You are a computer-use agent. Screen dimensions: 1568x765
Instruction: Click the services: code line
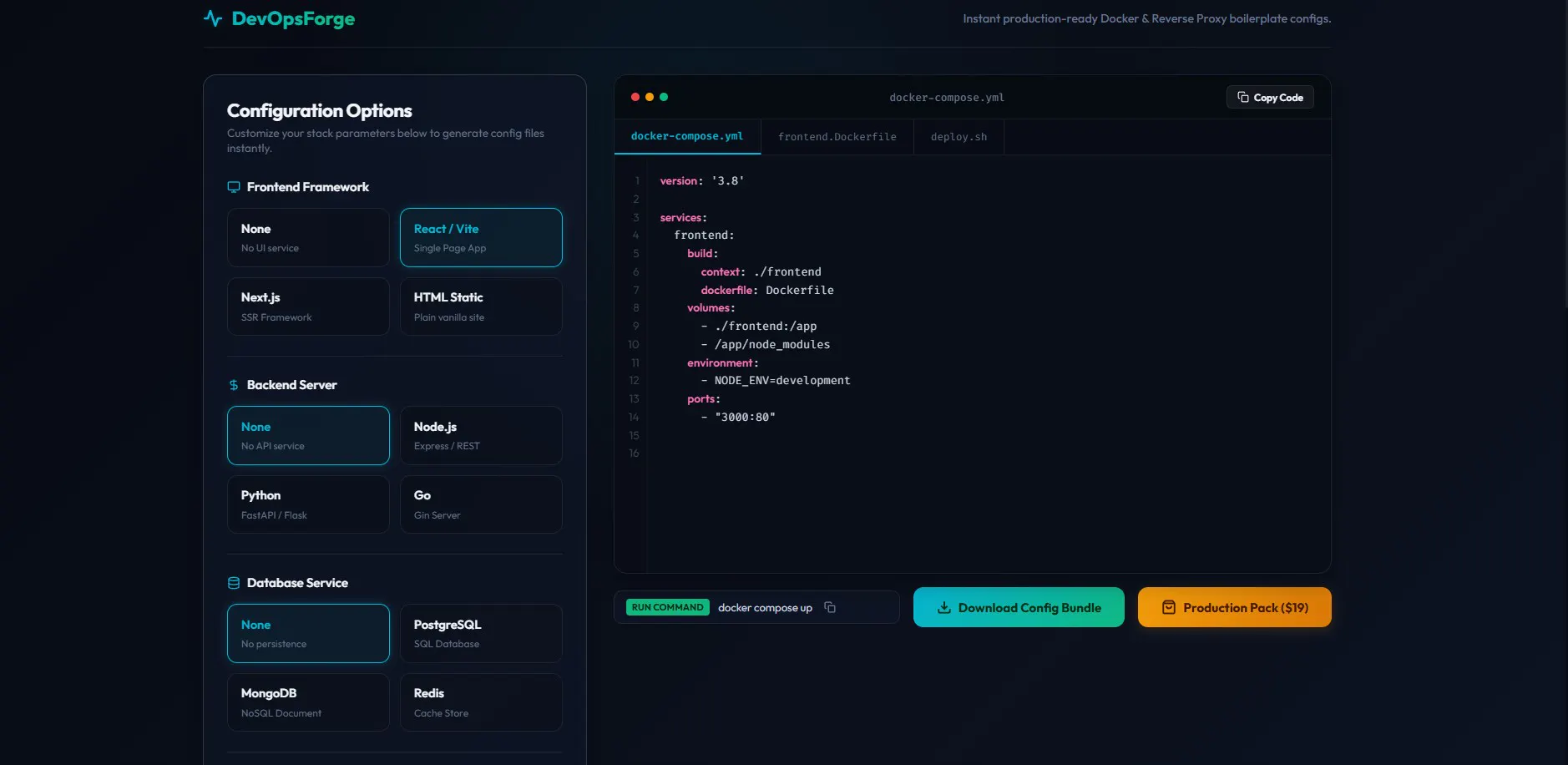[x=683, y=218]
